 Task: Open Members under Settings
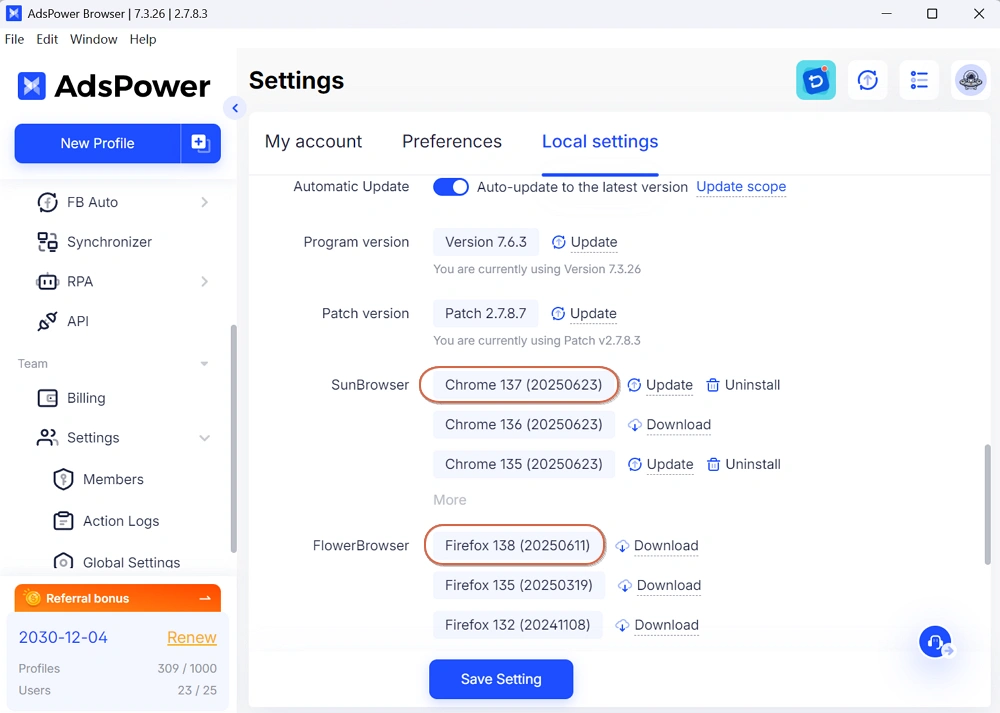click(x=113, y=479)
